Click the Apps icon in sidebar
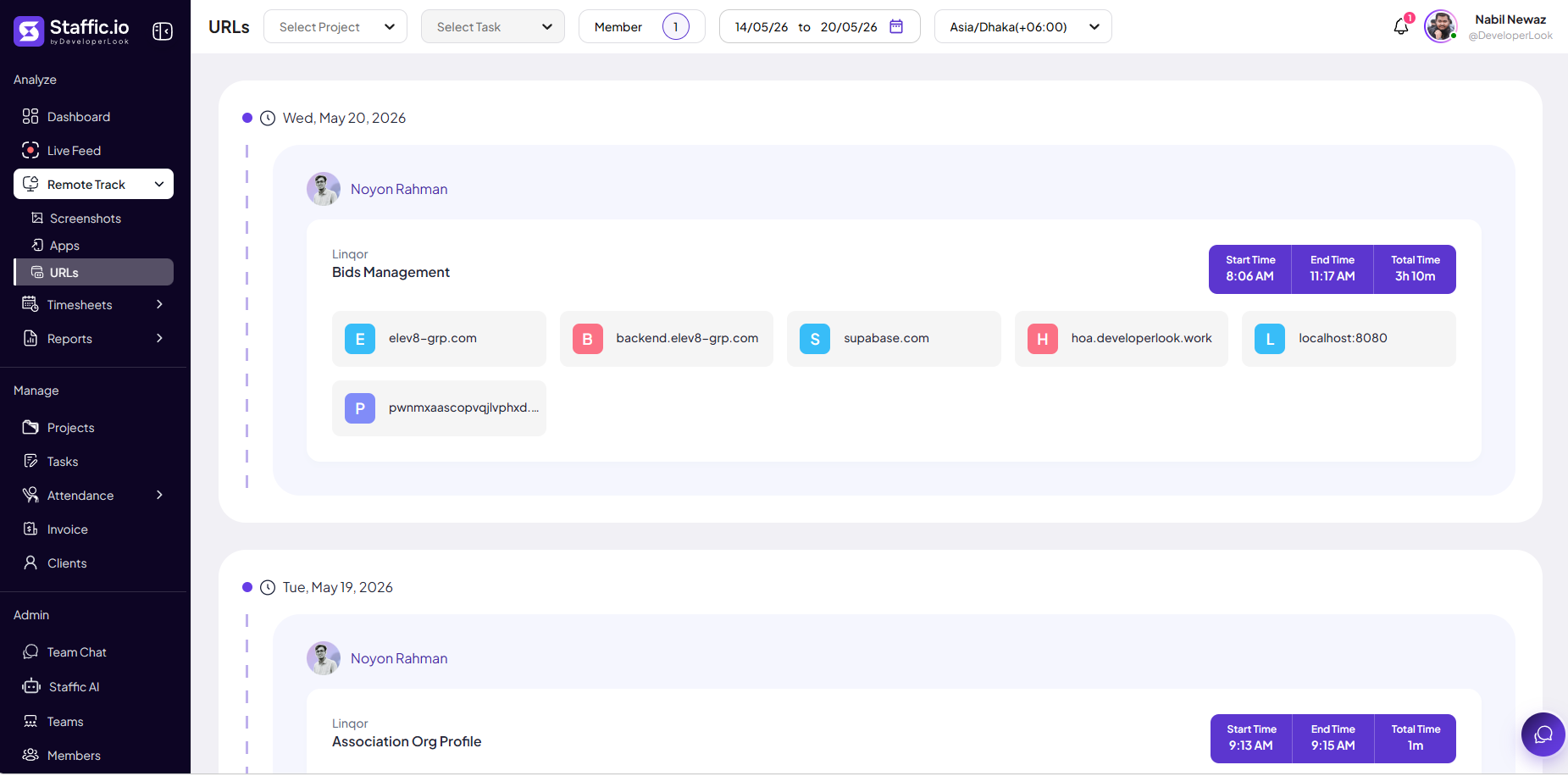This screenshot has height=776, width=1568. click(37, 245)
